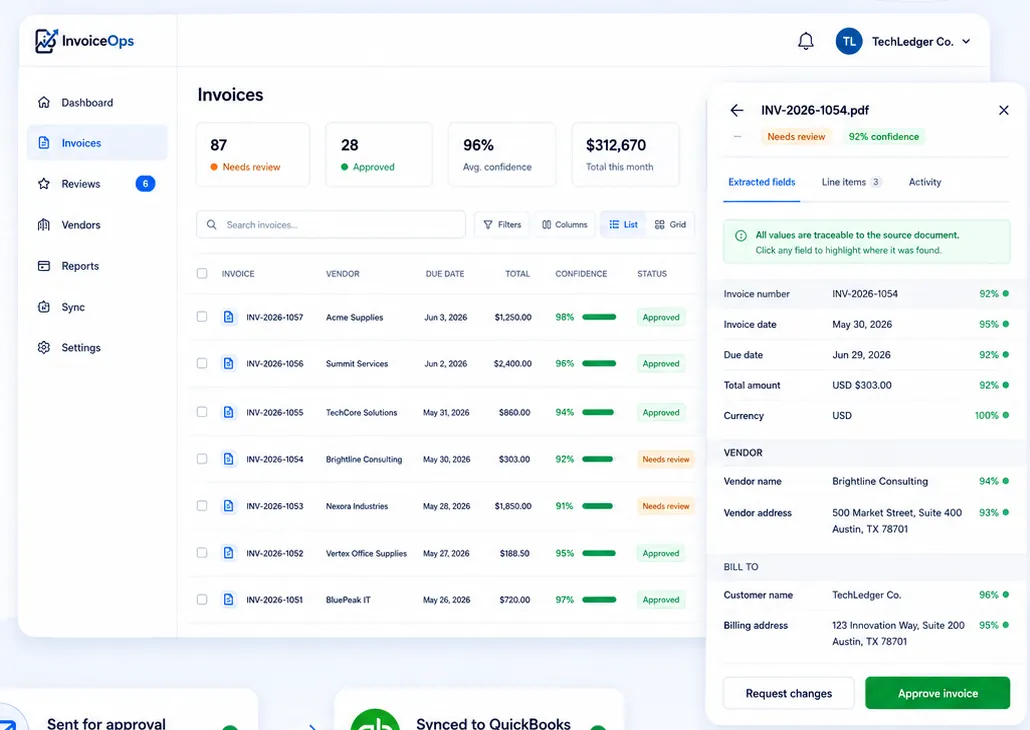Screen dimensions: 1030x730
Task: Select the Extracted fields tab
Action: (761, 182)
